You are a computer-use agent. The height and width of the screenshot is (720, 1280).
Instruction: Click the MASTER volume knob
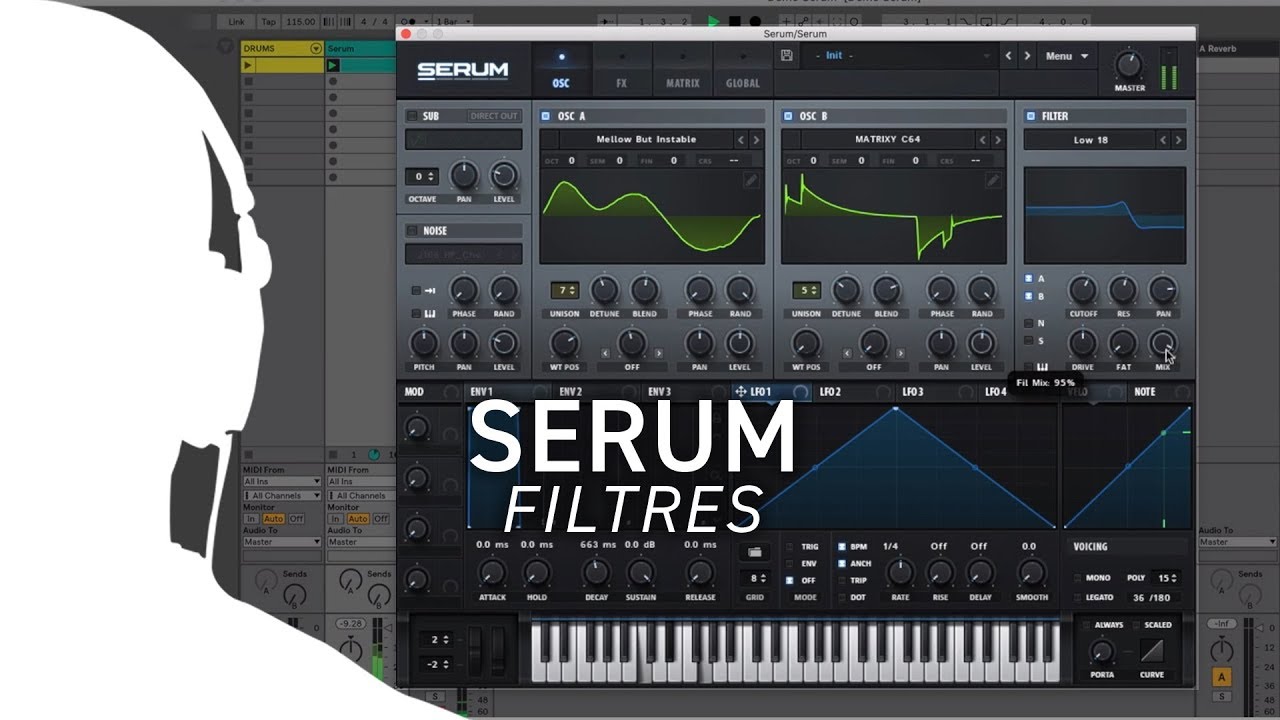click(1129, 66)
